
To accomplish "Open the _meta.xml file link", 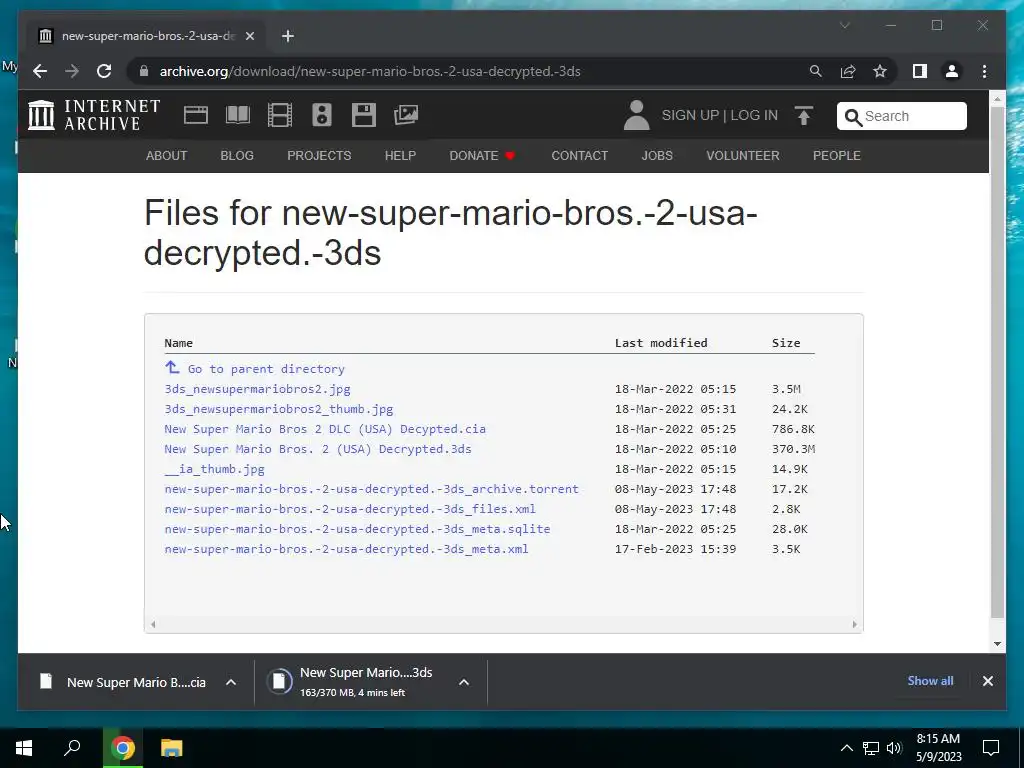I will 346,549.
